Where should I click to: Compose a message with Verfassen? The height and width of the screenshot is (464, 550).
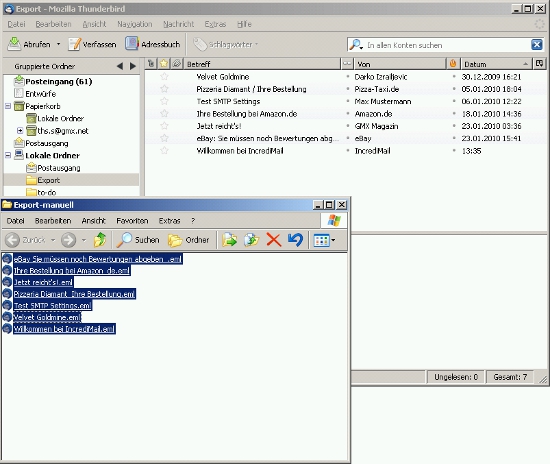pyautogui.click(x=92, y=44)
